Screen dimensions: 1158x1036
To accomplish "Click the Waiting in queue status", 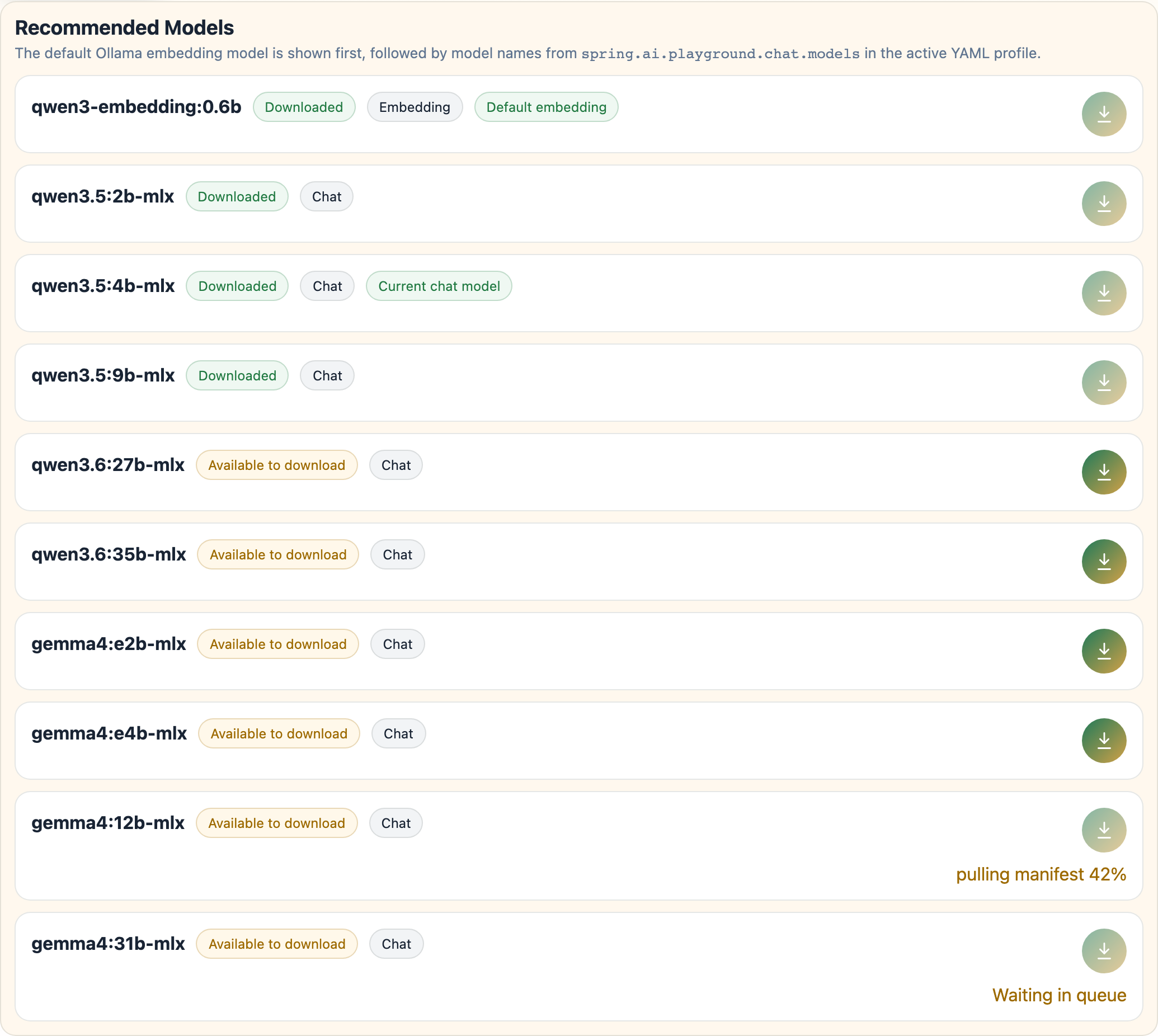I will click(1059, 995).
